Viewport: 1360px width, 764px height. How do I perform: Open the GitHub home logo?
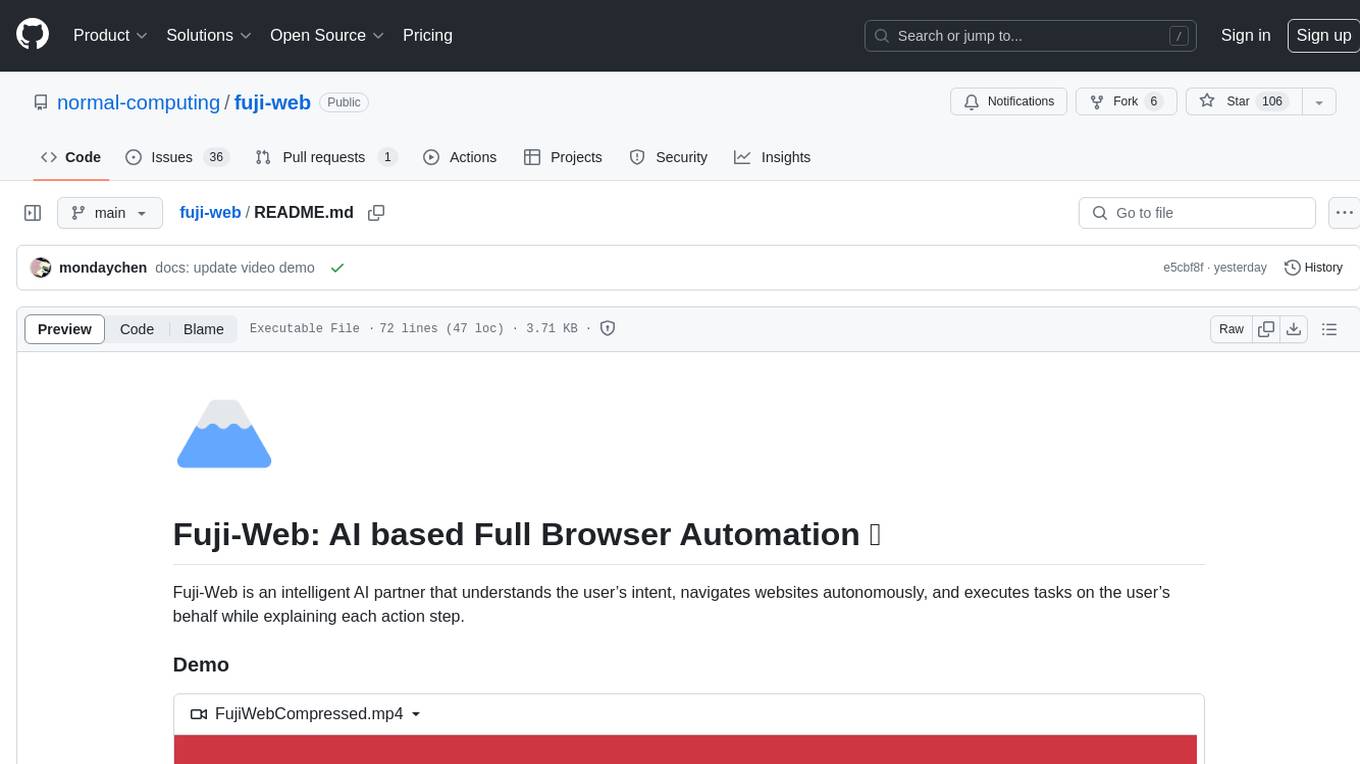tap(32, 35)
